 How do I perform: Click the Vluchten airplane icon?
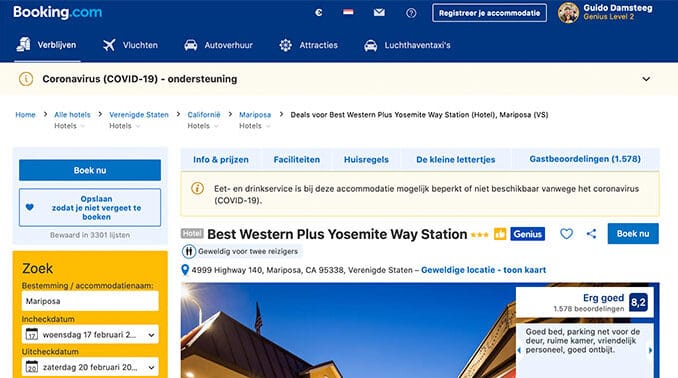[109, 45]
